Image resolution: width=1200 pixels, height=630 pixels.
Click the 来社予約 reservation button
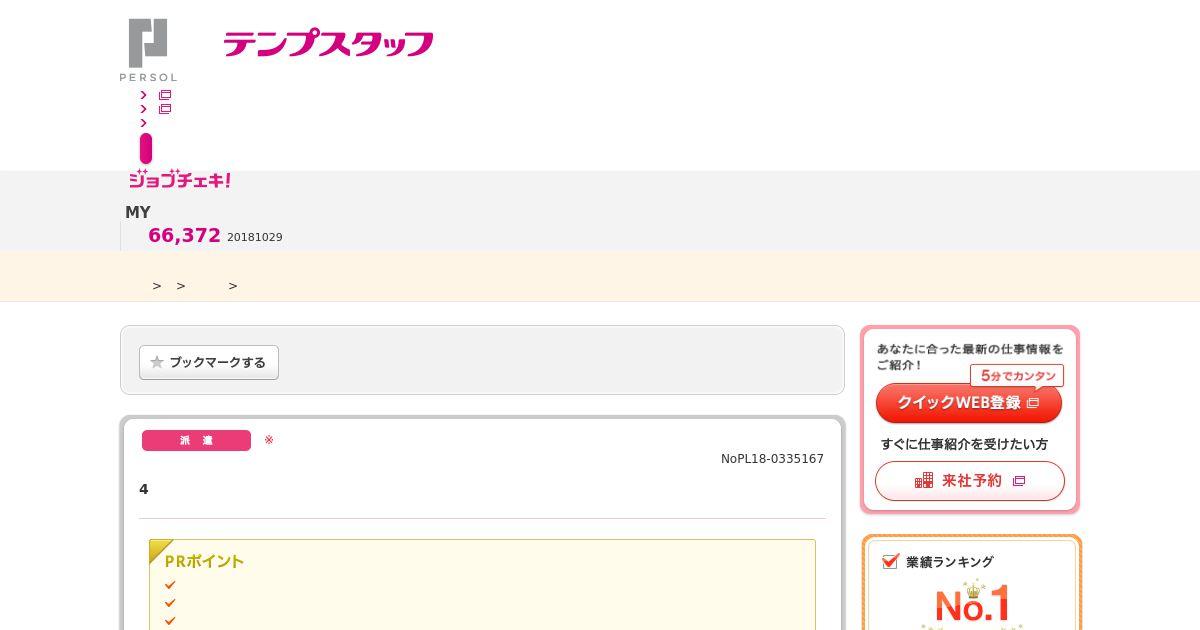pos(970,481)
